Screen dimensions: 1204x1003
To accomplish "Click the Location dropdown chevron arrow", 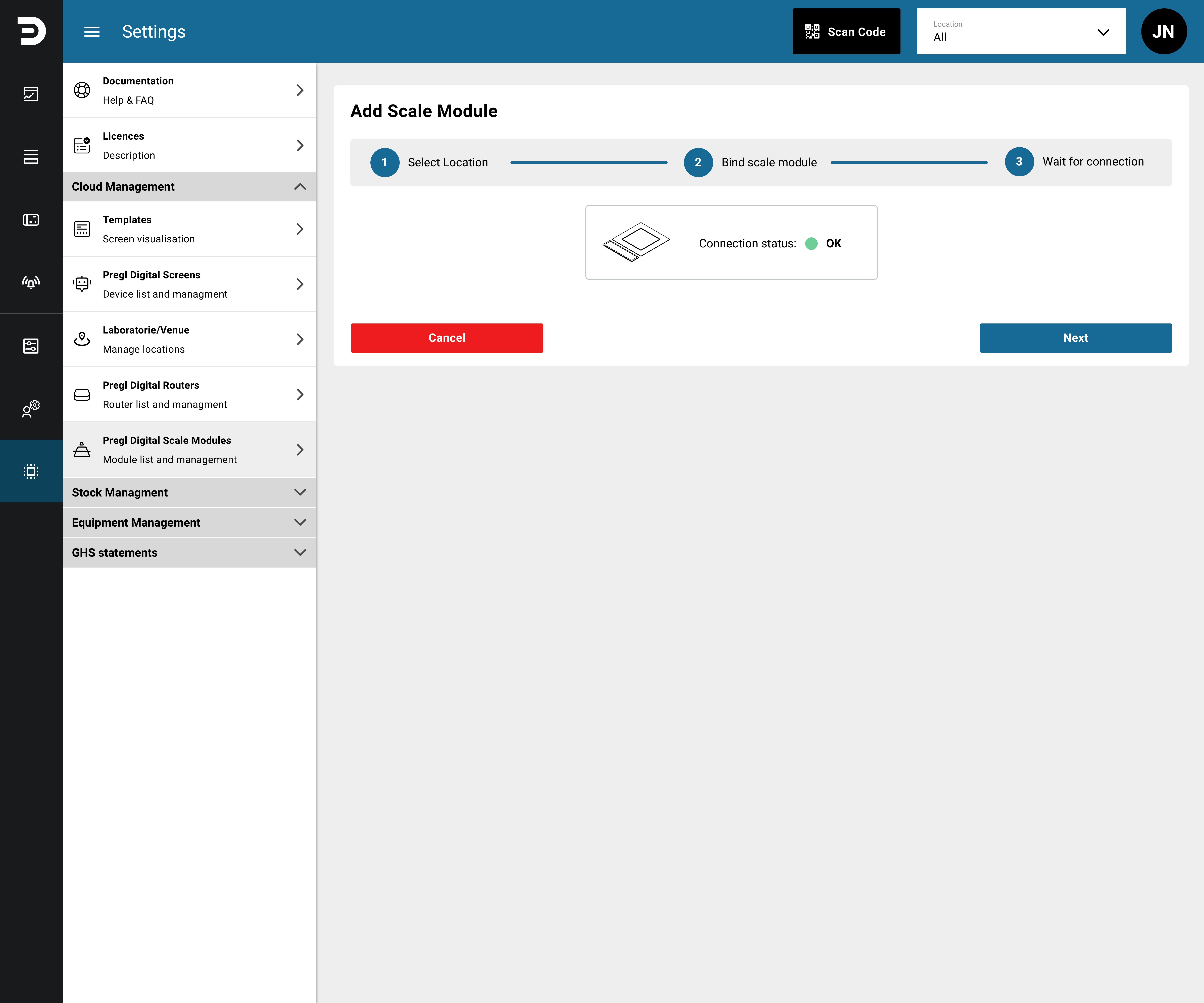I will coord(1103,32).
